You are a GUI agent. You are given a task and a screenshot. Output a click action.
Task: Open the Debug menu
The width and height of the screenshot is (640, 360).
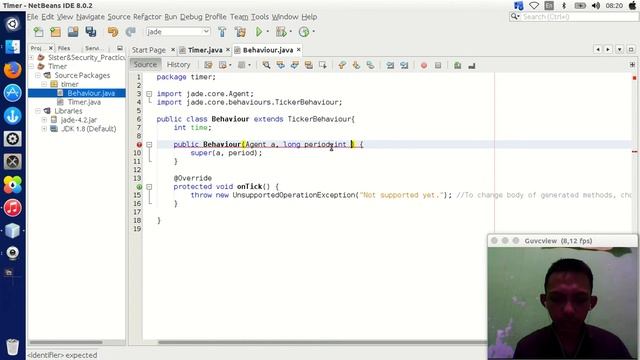191,17
